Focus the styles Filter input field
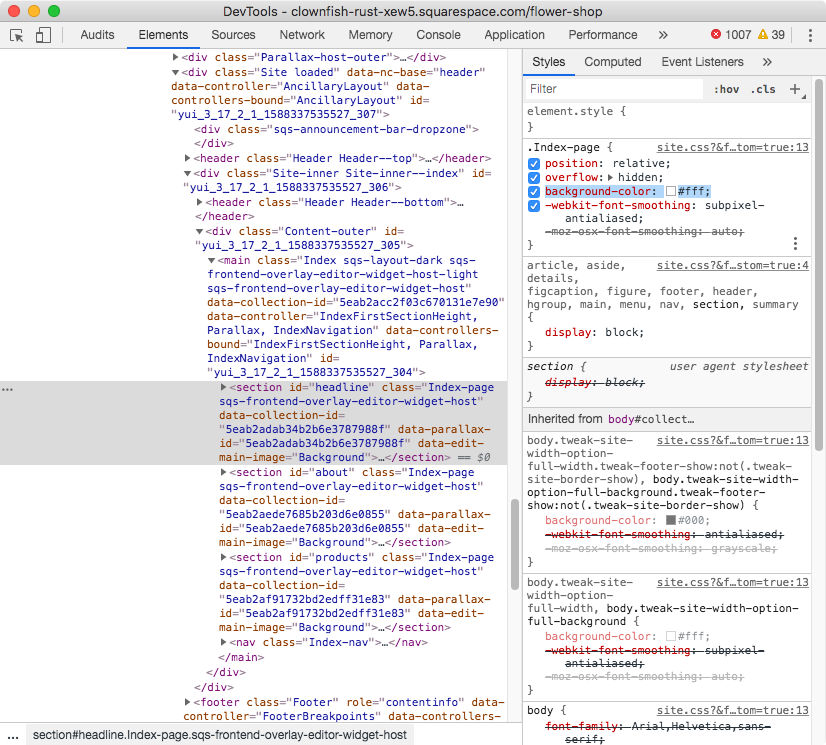 pyautogui.click(x=614, y=89)
